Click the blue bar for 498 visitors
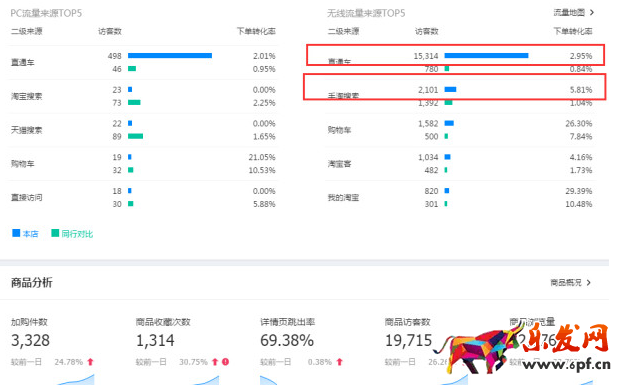 tap(170, 56)
